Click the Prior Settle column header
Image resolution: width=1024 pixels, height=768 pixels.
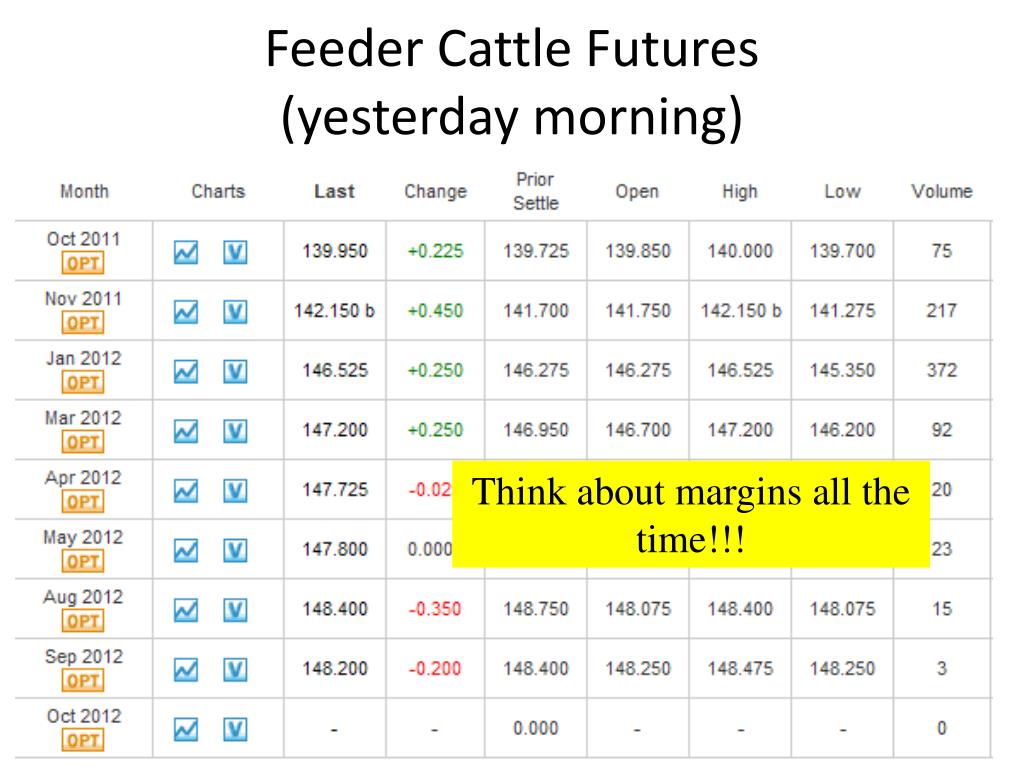click(x=536, y=191)
